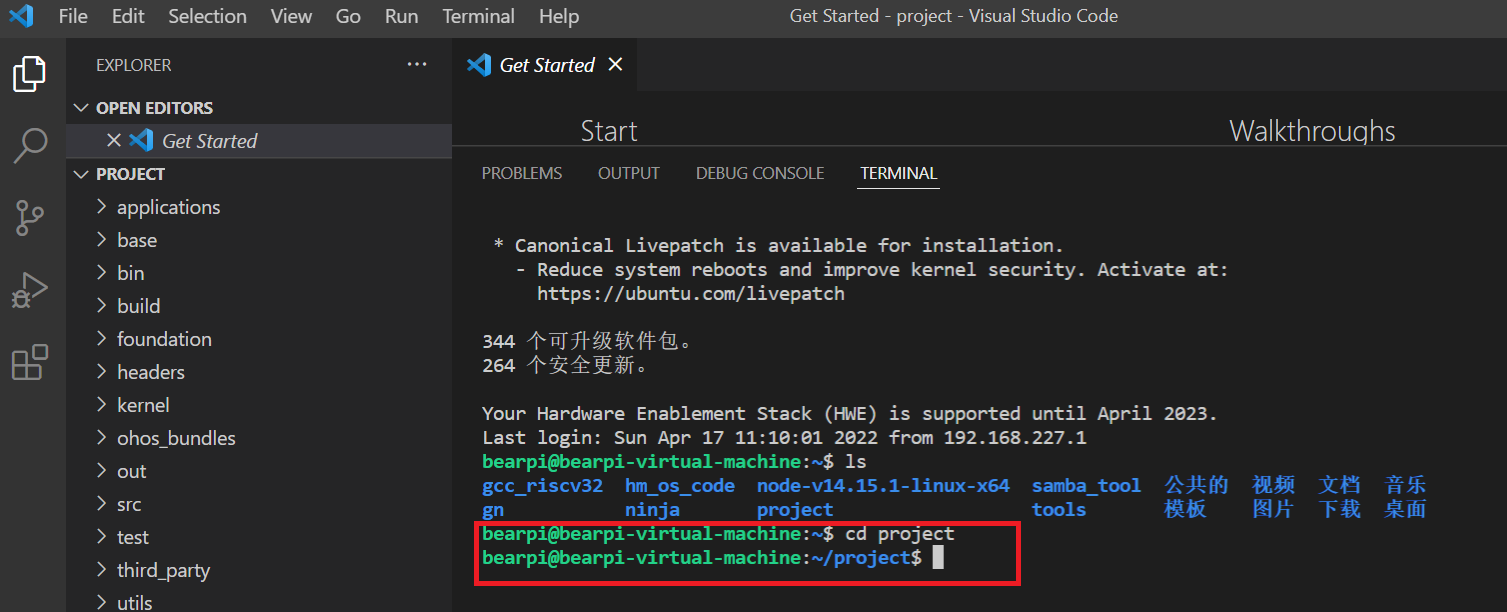Image resolution: width=1507 pixels, height=612 pixels.
Task: Expand the headers folder
Action: (x=259, y=372)
